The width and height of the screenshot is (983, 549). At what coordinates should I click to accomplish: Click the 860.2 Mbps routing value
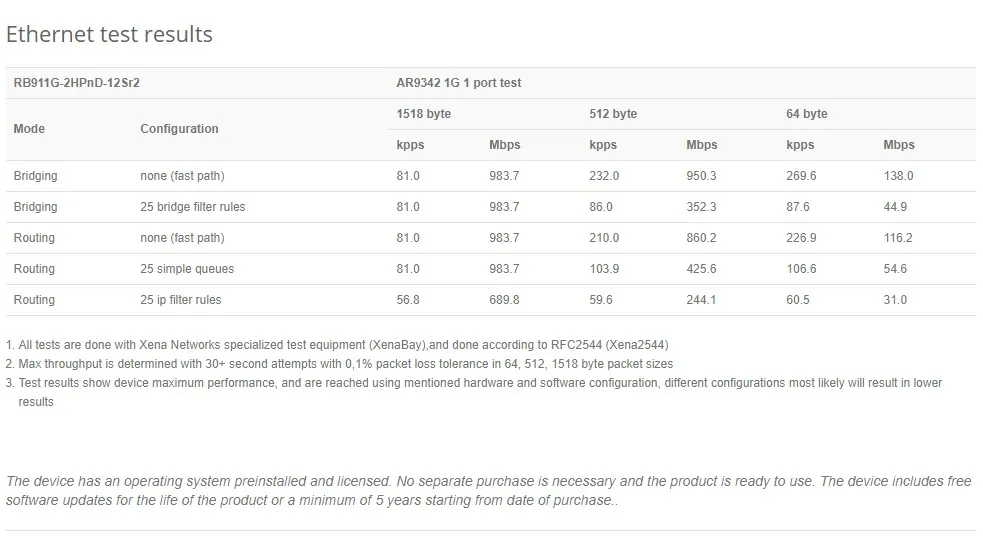tap(701, 238)
